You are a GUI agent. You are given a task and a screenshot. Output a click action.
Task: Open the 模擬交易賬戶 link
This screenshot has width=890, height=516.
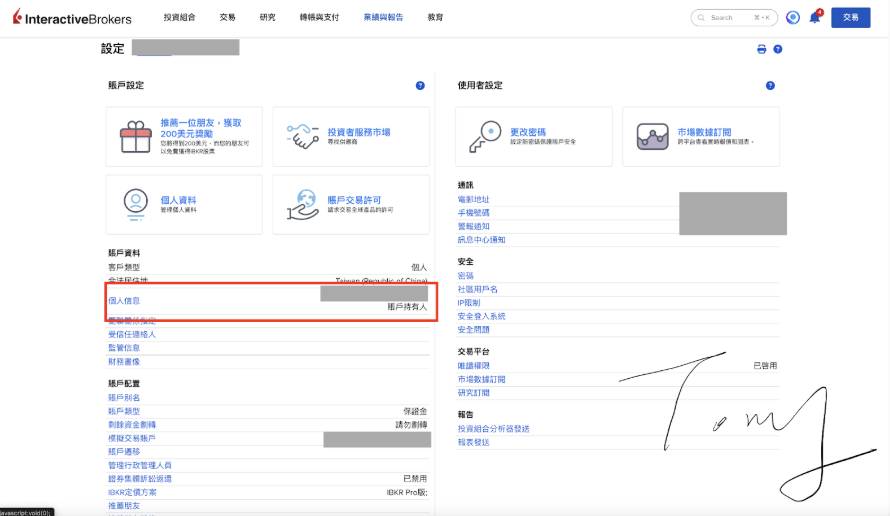pyautogui.click(x=132, y=438)
